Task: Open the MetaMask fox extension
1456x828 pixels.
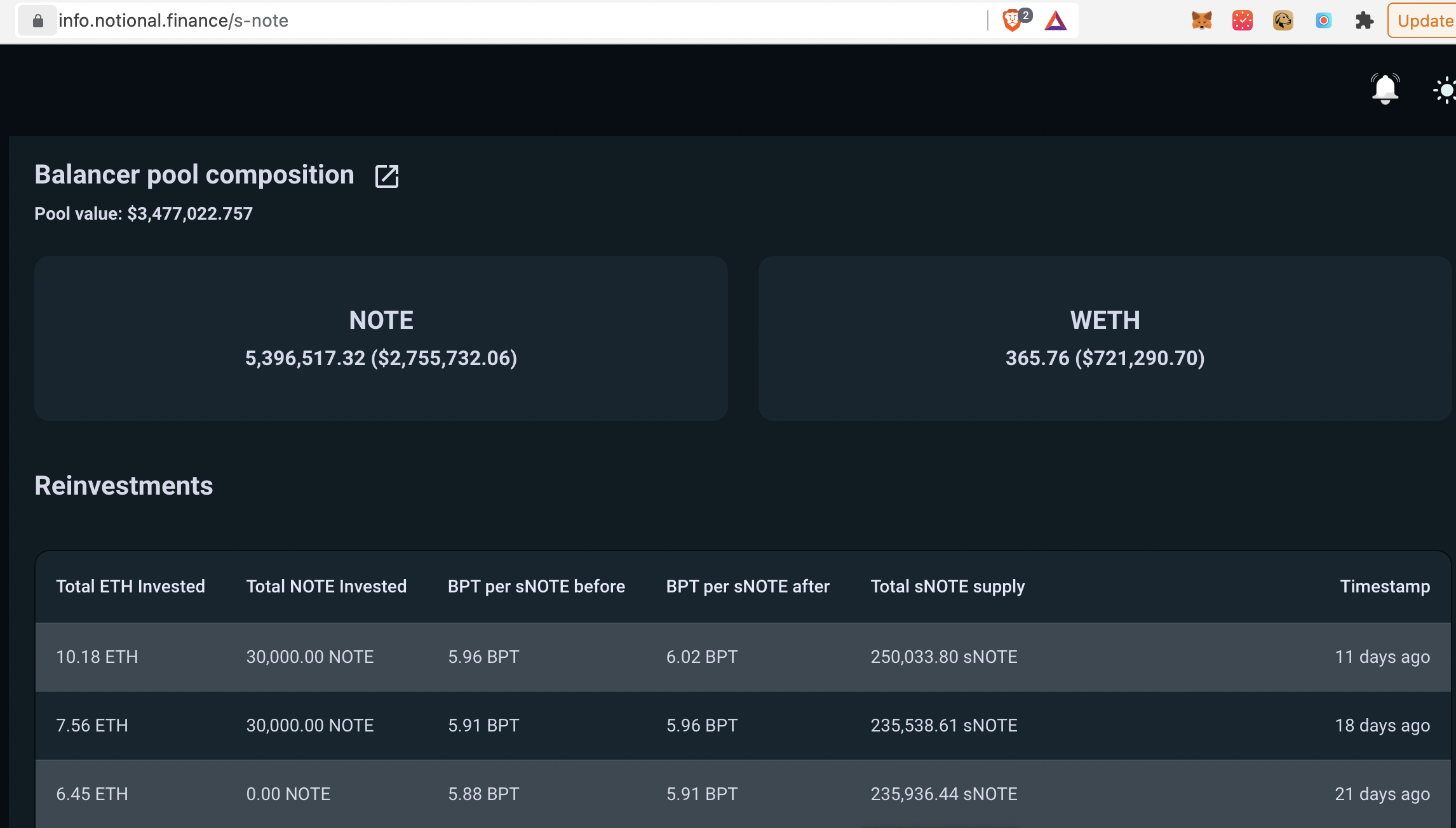Action: coord(1201,20)
